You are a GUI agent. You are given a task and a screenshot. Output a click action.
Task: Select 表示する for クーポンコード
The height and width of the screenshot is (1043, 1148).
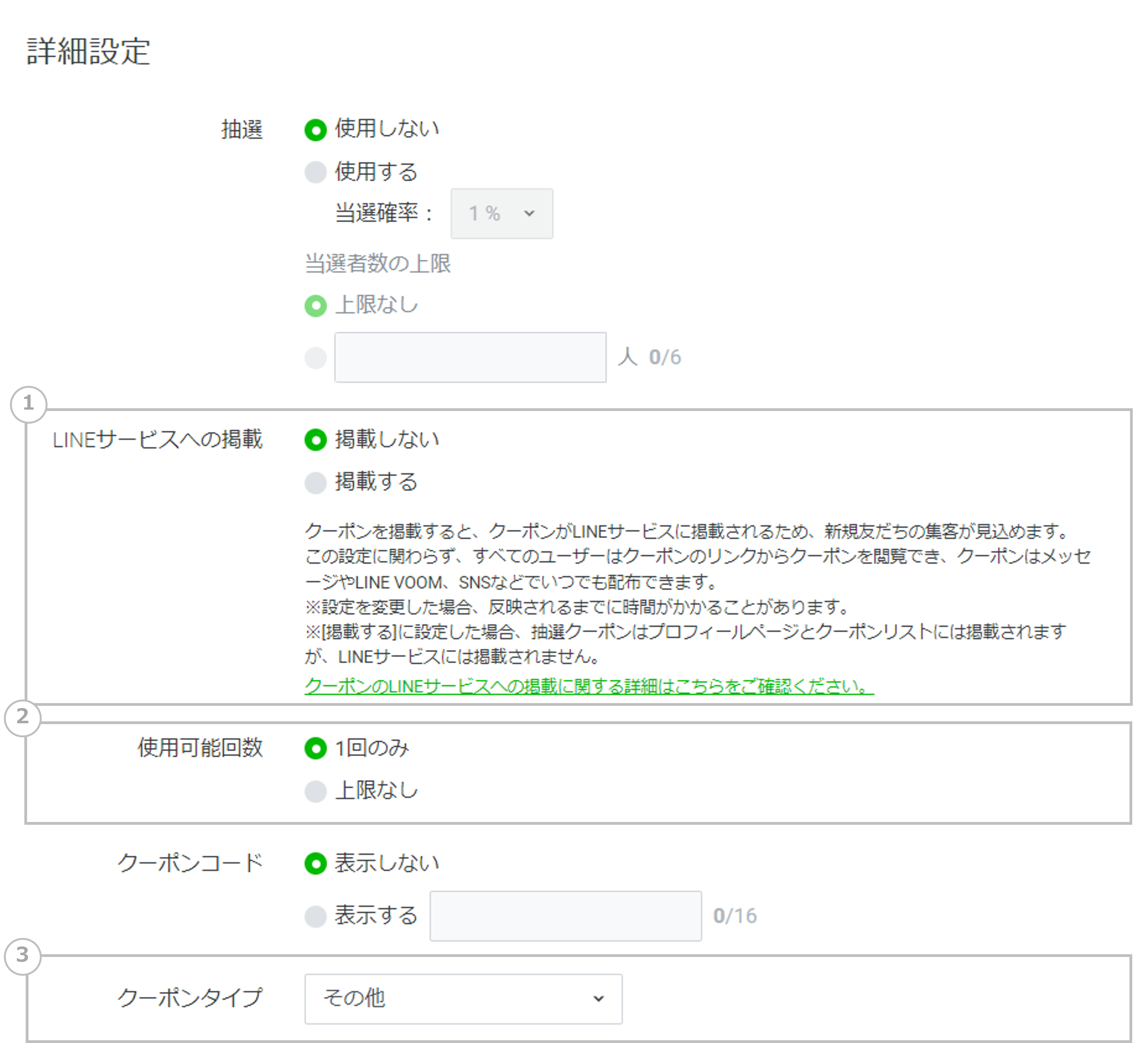click(315, 917)
